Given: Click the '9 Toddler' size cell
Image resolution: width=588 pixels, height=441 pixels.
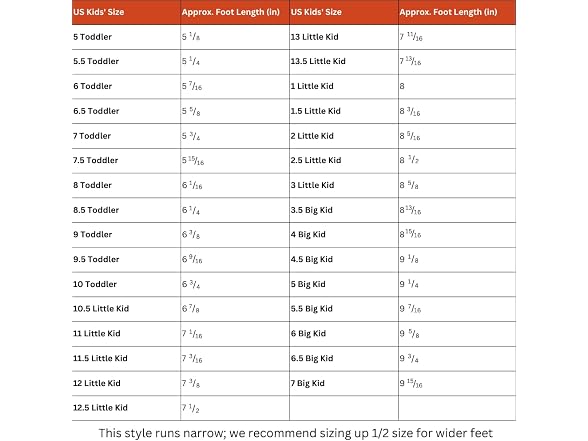Looking at the screenshot, I should point(126,235).
